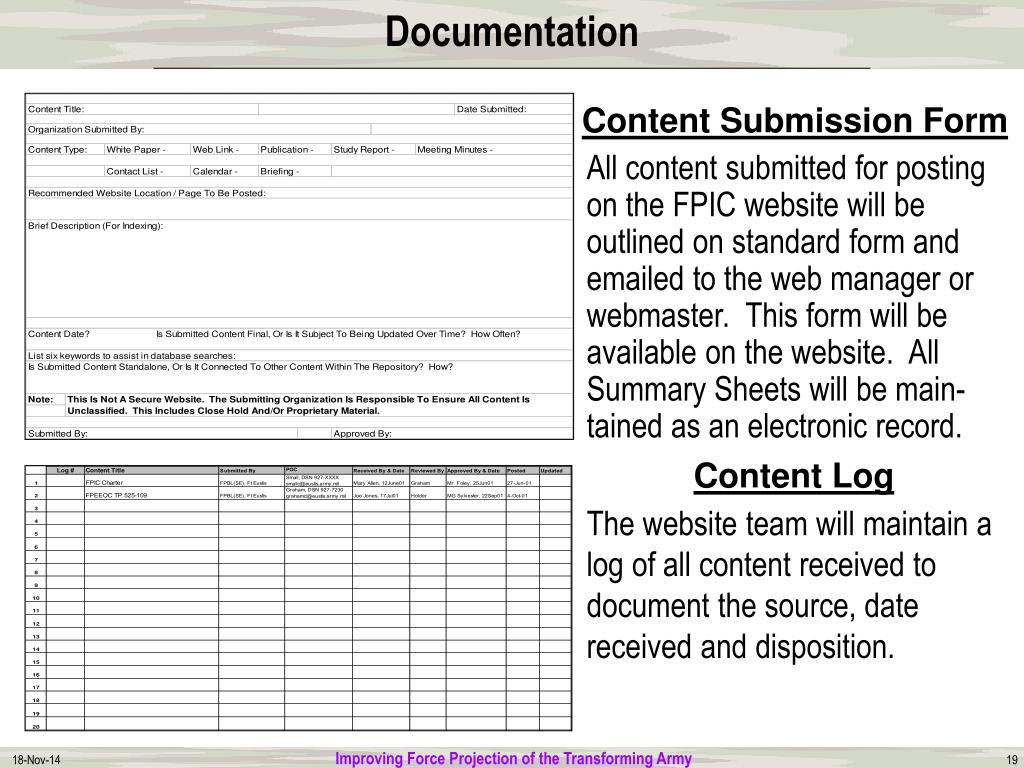The height and width of the screenshot is (768, 1024).
Task: Select the Publication content type
Action: coord(287,150)
